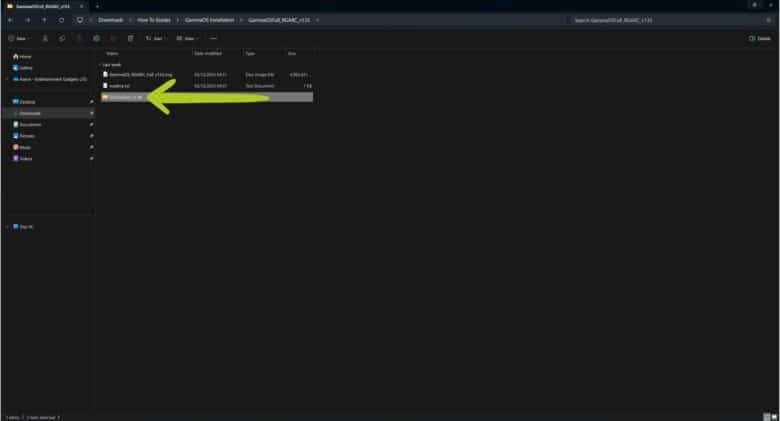The width and height of the screenshot is (780, 421).
Task: Refresh the current folder view
Action: pos(61,19)
